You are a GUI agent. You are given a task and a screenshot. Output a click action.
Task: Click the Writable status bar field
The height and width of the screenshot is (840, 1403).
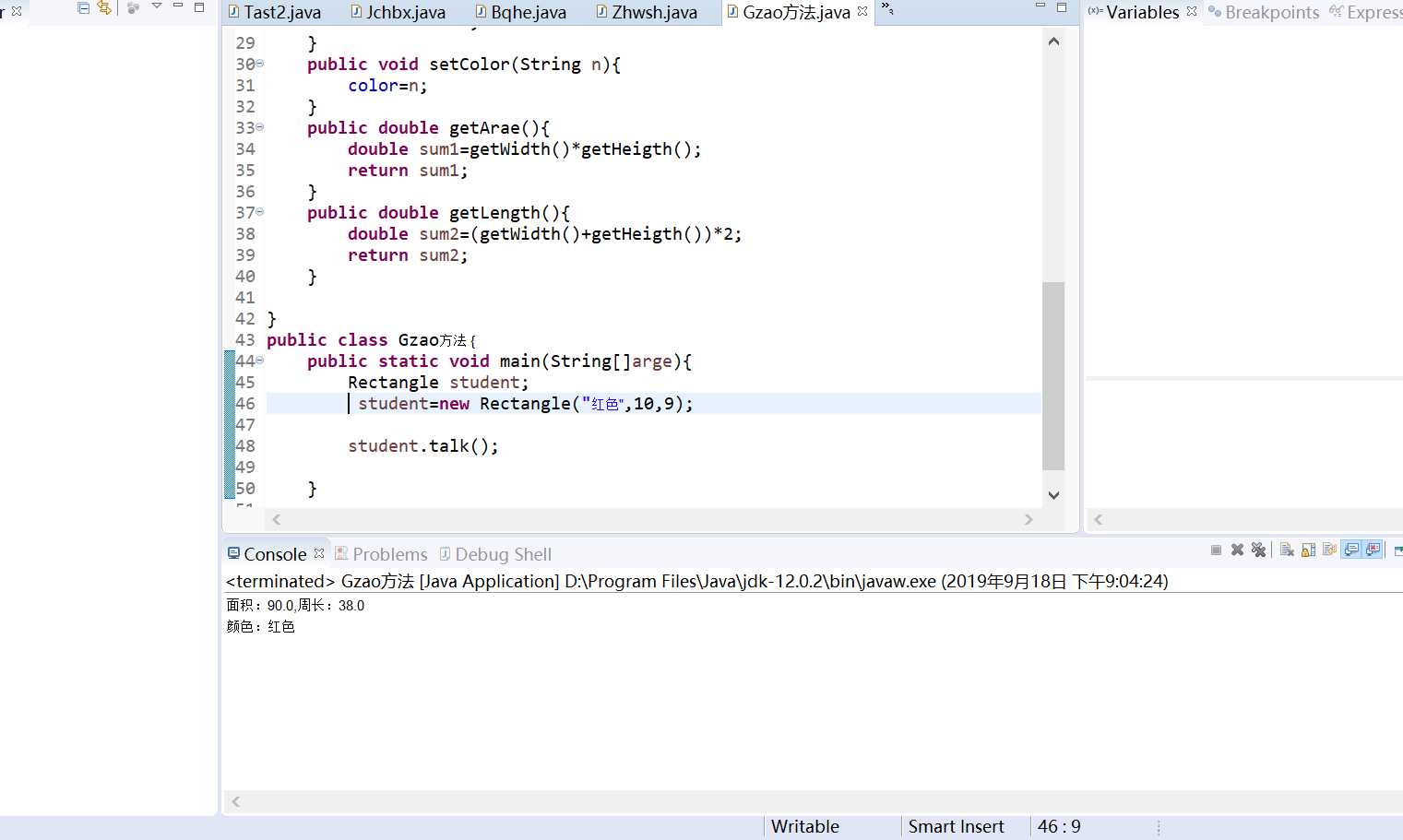coord(805,827)
